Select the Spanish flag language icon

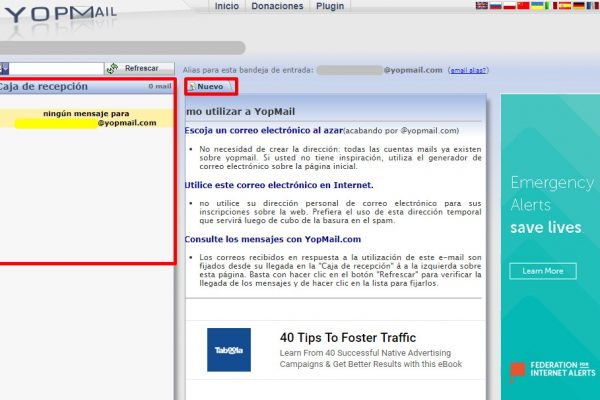[x=565, y=5]
